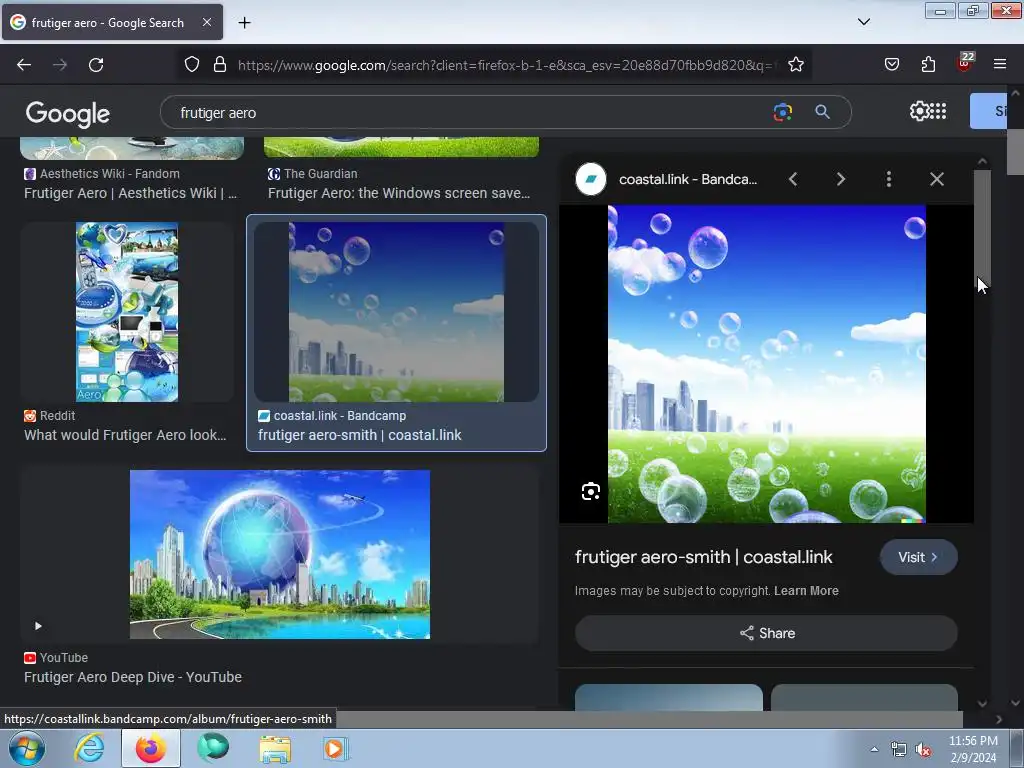This screenshot has height=768, width=1024.
Task: Select the YouTube globe city thumbnail
Action: tap(280, 554)
